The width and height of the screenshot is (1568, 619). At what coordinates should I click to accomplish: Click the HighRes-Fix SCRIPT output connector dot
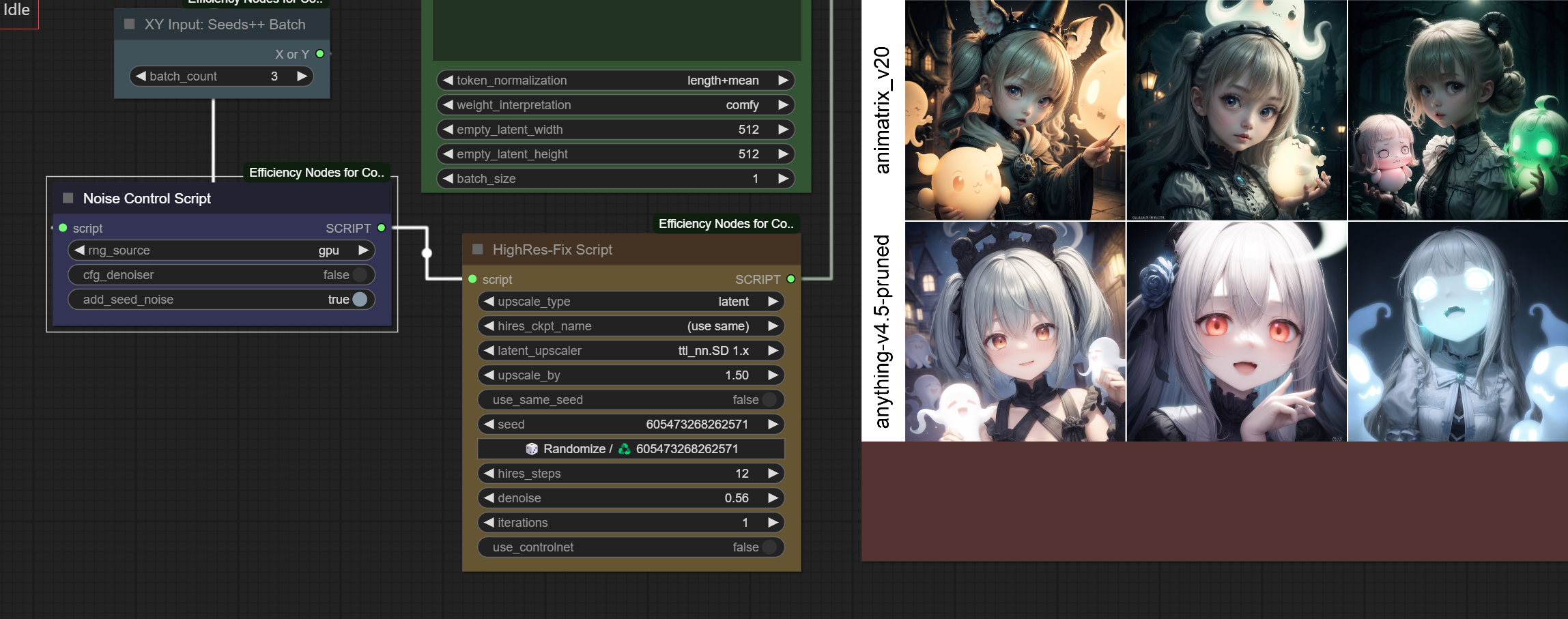790,279
